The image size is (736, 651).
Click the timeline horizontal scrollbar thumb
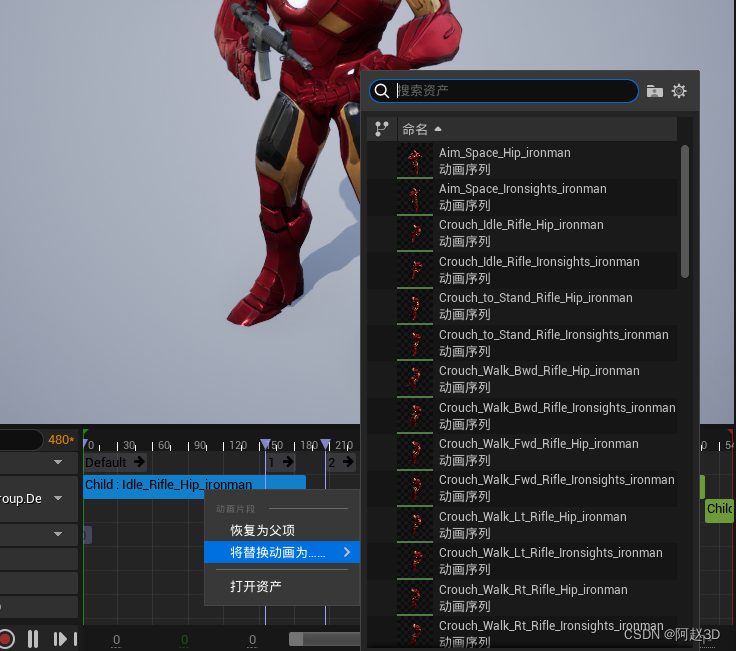[x=325, y=639]
